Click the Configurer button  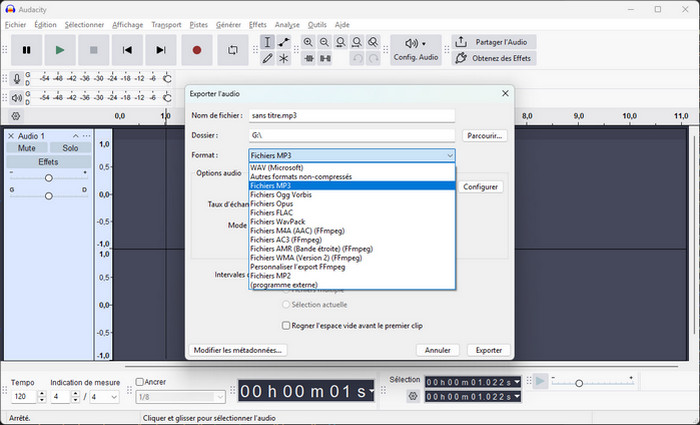coord(480,187)
